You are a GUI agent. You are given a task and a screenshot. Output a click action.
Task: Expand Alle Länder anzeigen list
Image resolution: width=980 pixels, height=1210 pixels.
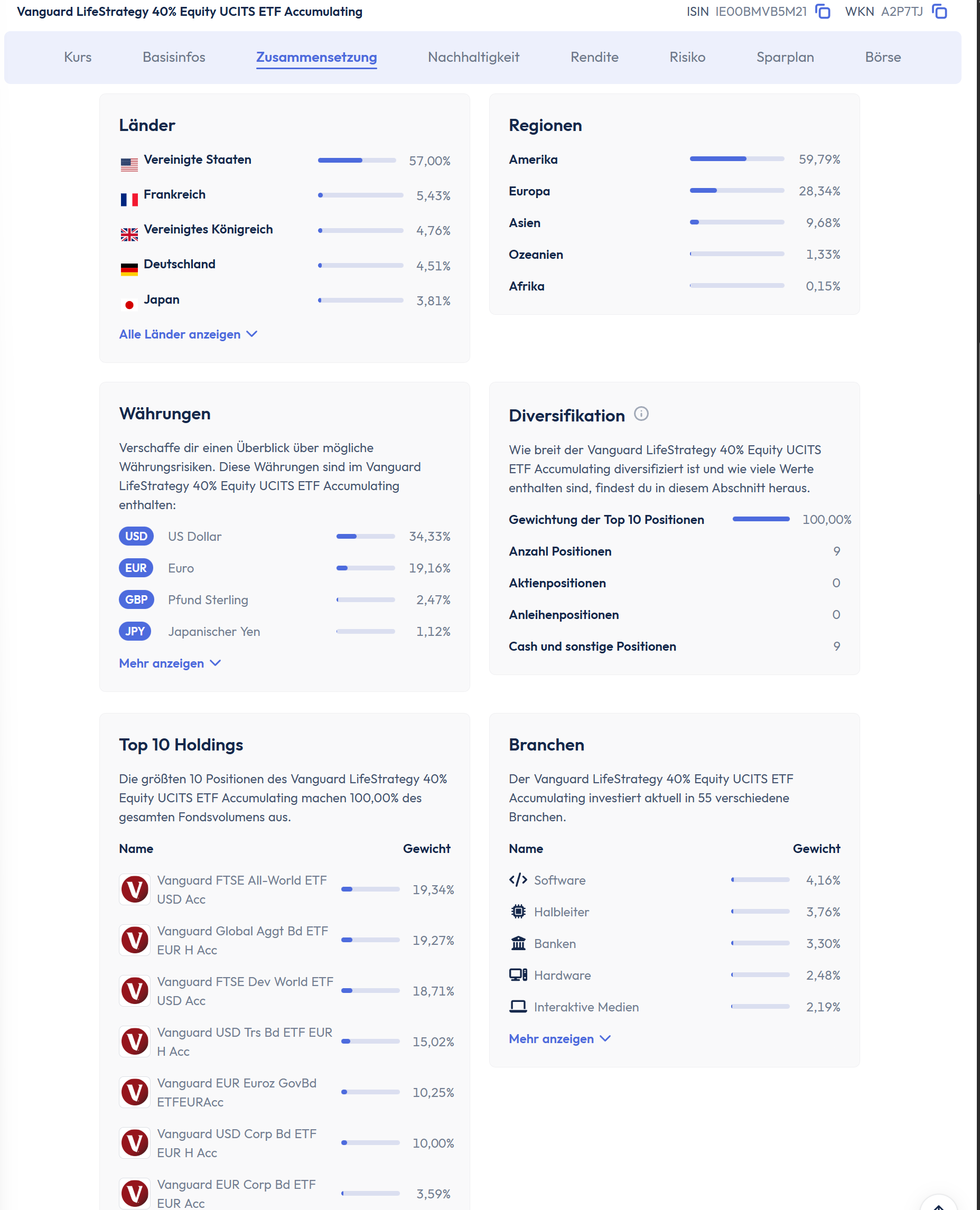click(188, 334)
